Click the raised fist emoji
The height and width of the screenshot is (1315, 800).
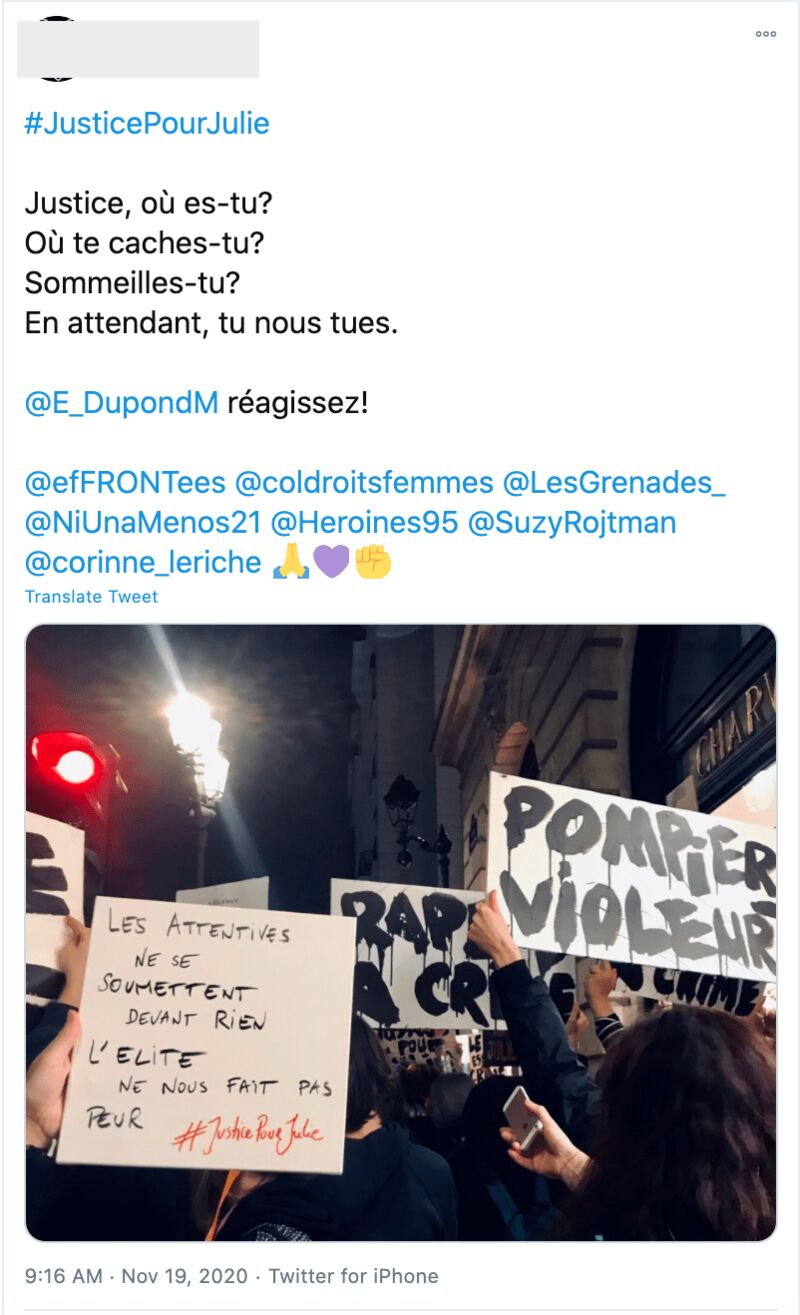[373, 562]
